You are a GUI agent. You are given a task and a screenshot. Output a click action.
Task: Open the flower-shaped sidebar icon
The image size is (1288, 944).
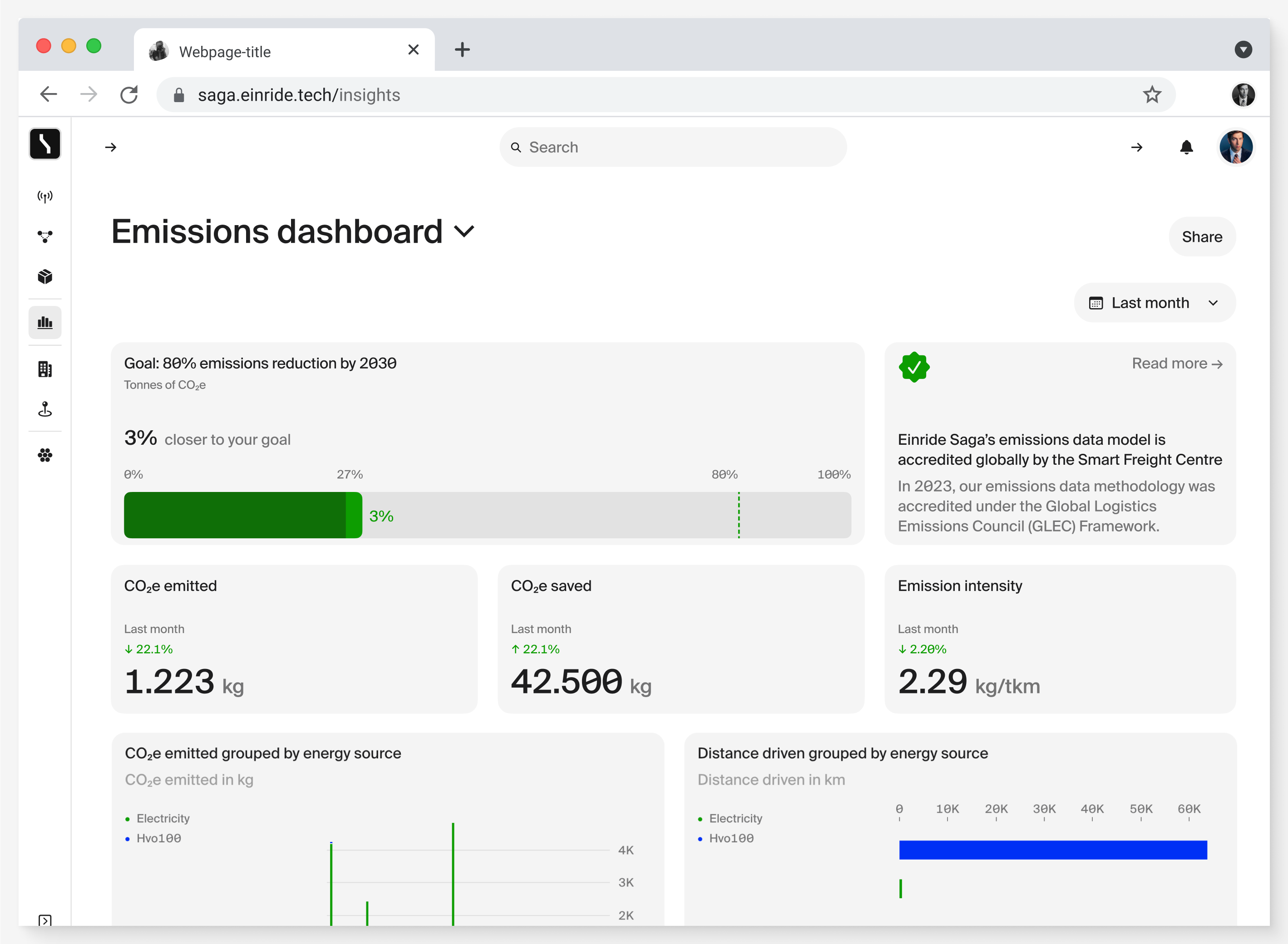44,455
